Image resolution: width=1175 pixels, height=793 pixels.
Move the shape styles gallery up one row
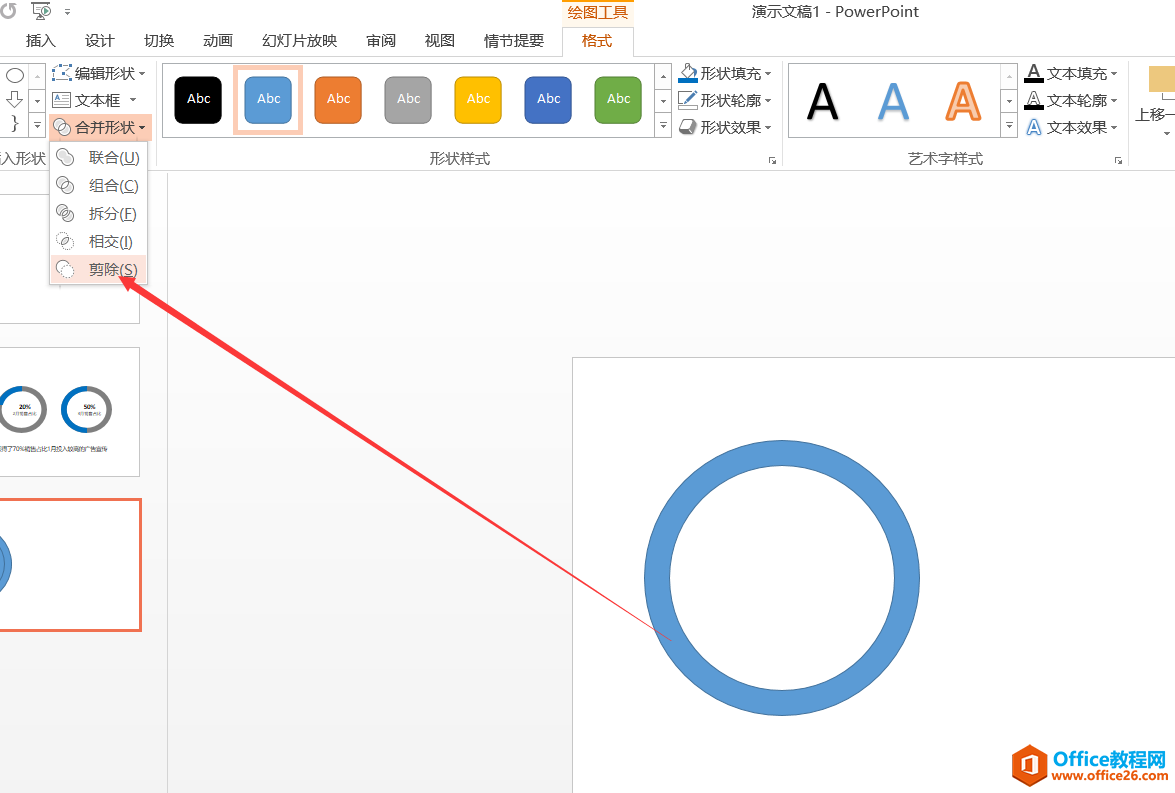663,76
